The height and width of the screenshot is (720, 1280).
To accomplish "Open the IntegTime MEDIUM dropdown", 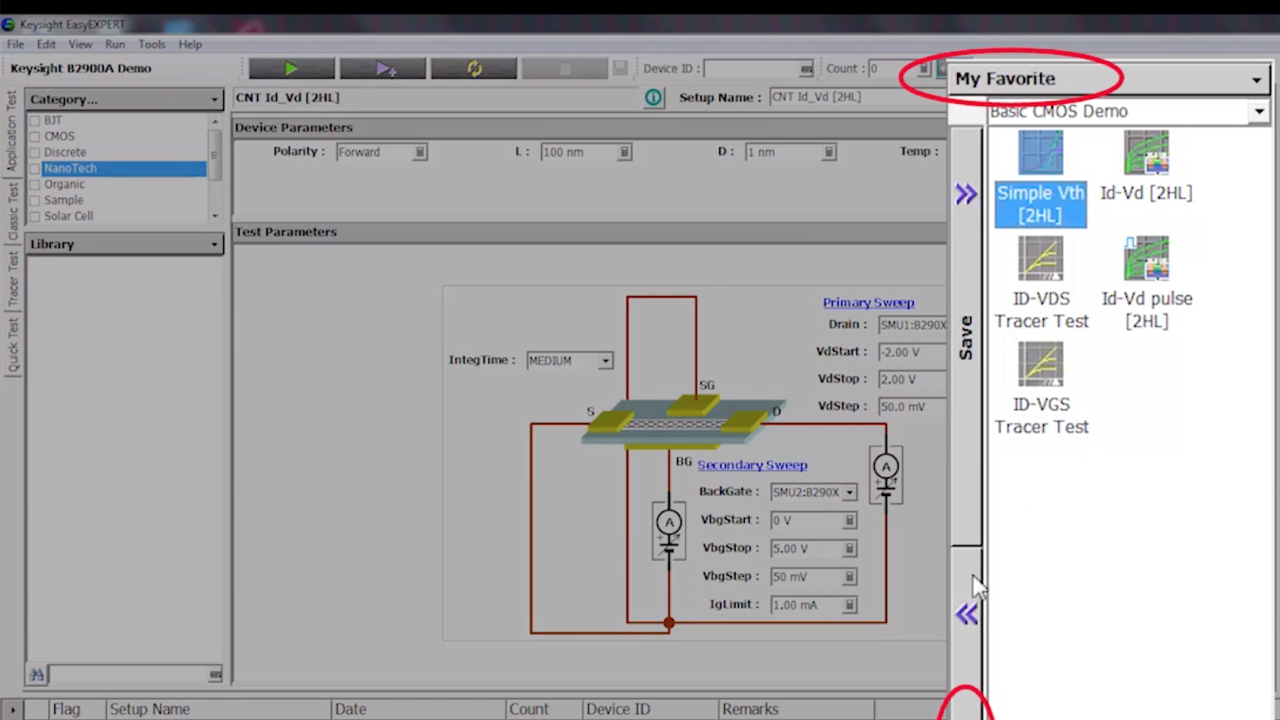I will tap(604, 360).
